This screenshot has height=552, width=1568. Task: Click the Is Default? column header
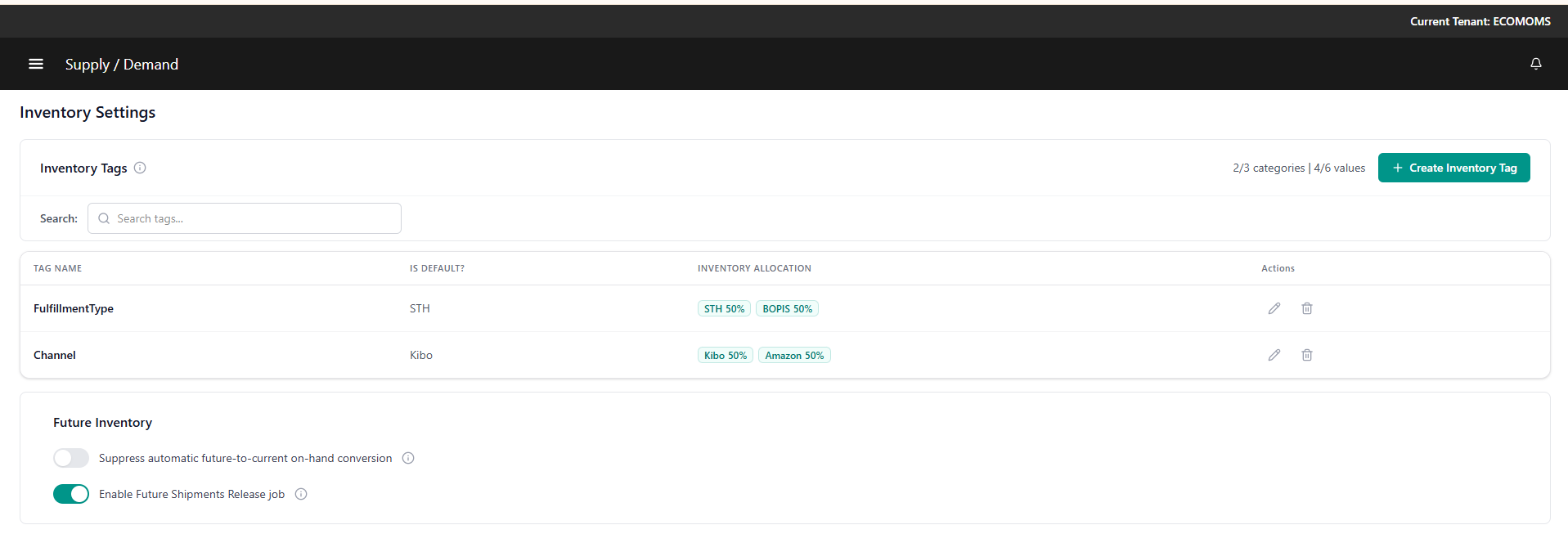coord(437,268)
